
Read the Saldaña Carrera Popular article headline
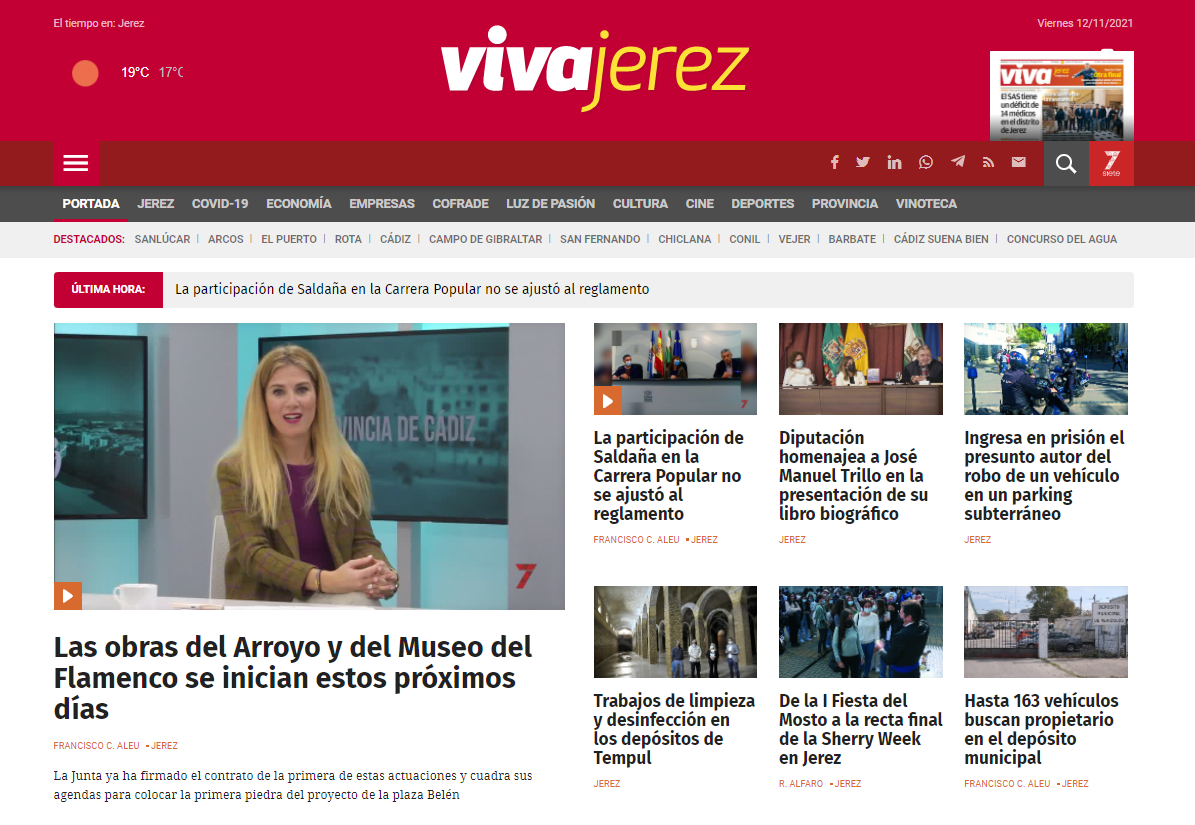668,475
